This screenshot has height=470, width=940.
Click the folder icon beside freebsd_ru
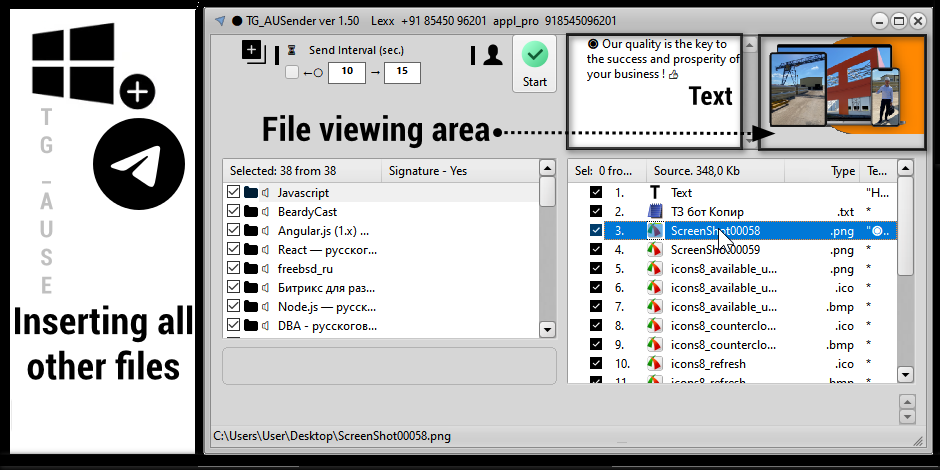(x=251, y=269)
